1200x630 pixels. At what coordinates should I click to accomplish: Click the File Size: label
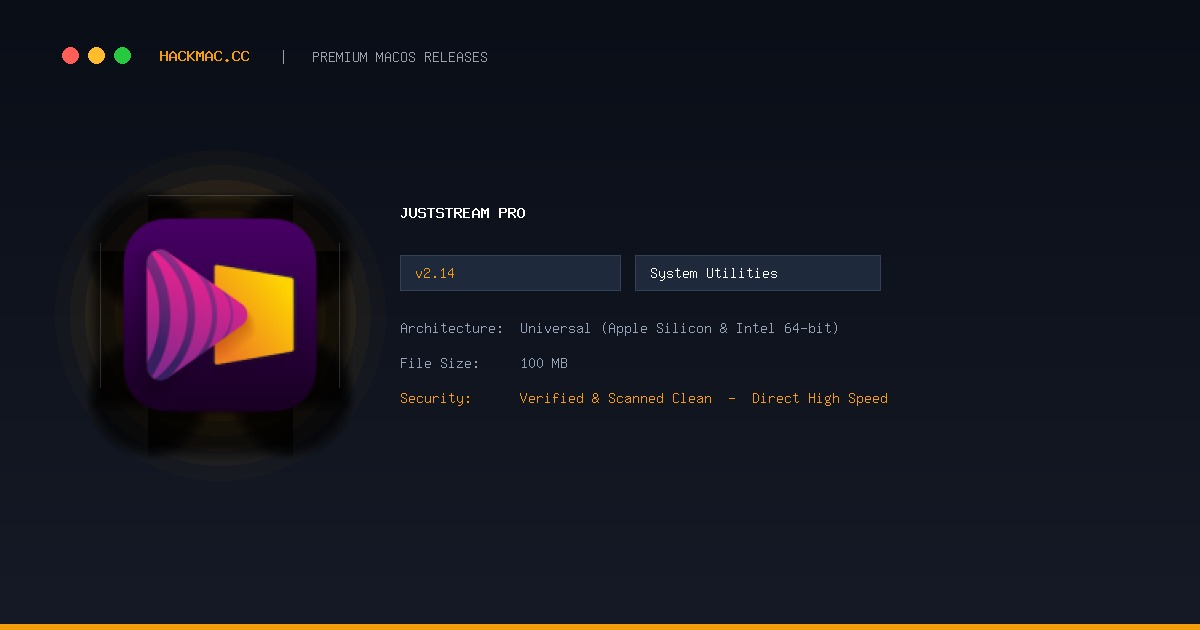[440, 363]
